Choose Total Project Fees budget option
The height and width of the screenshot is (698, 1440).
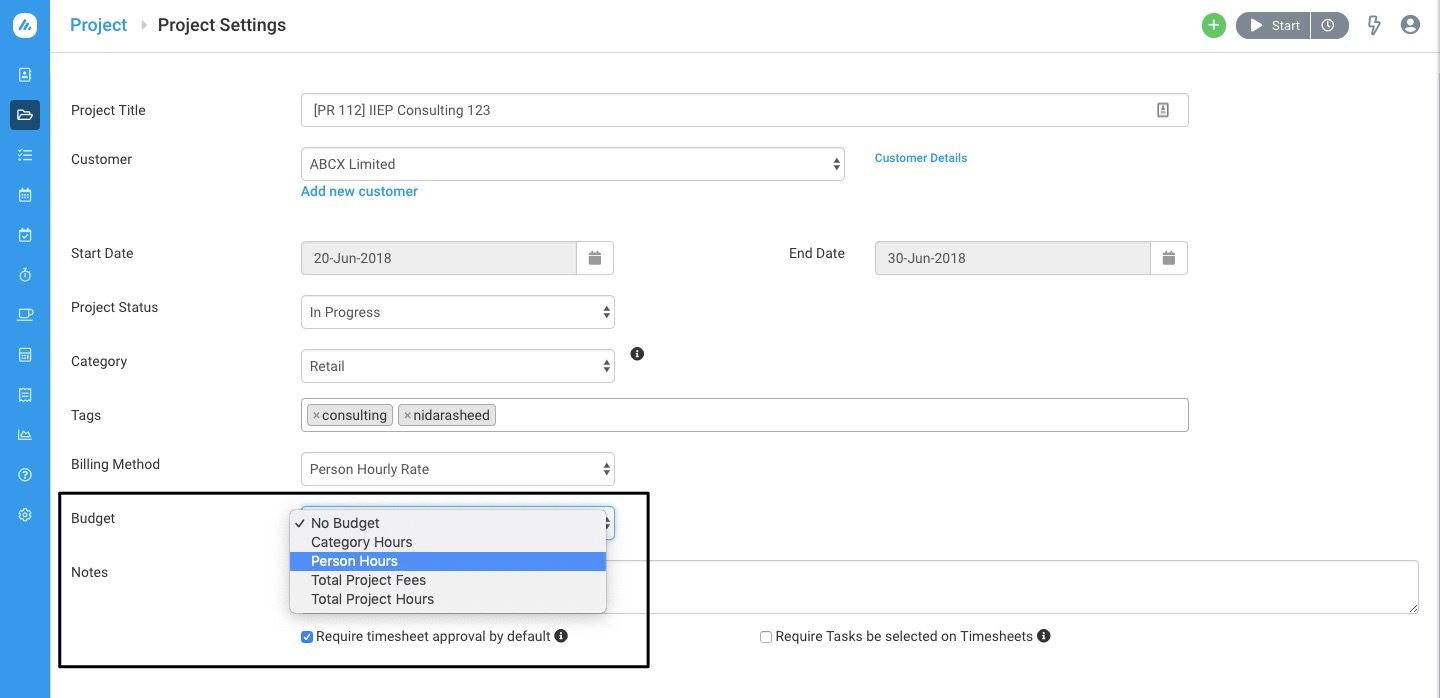point(368,580)
